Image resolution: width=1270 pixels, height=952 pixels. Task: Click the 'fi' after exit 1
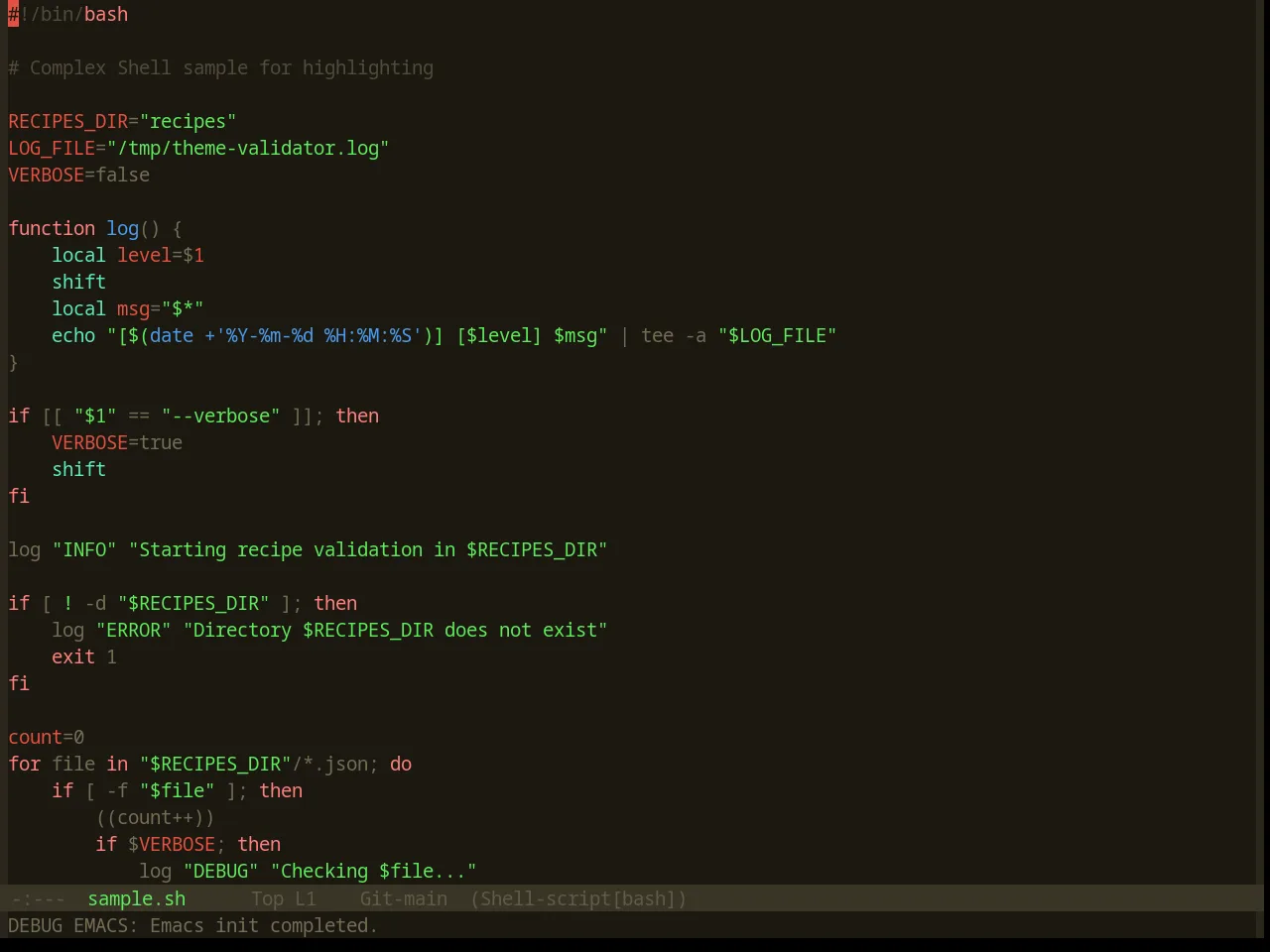click(x=19, y=683)
